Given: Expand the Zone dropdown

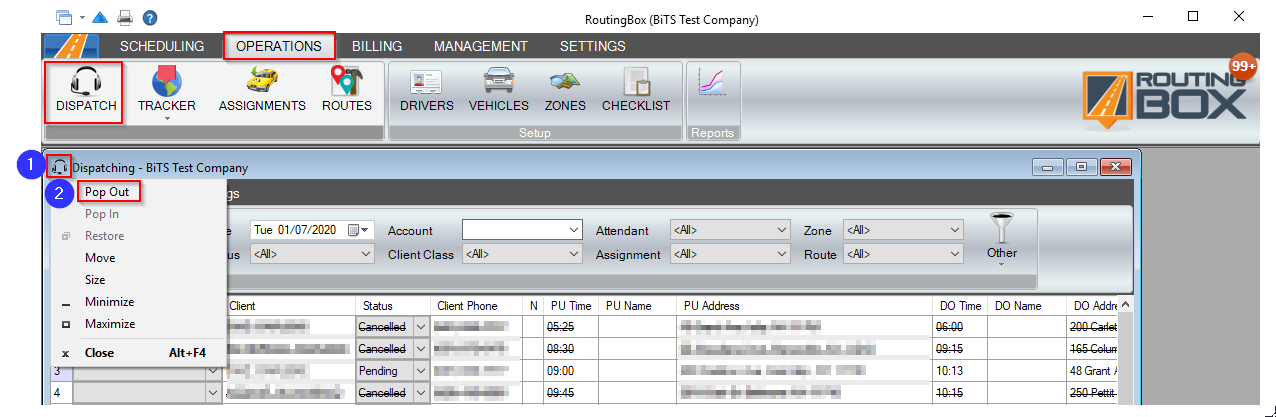Looking at the screenshot, I should (x=955, y=230).
